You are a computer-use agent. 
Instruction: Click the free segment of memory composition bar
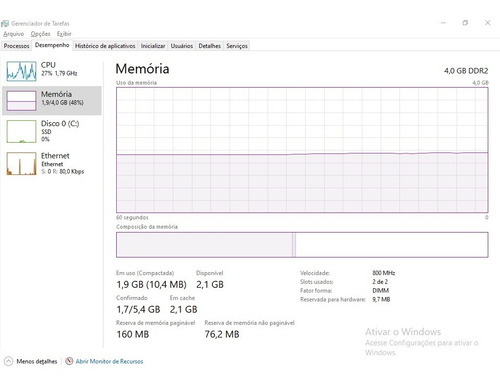(x=392, y=245)
